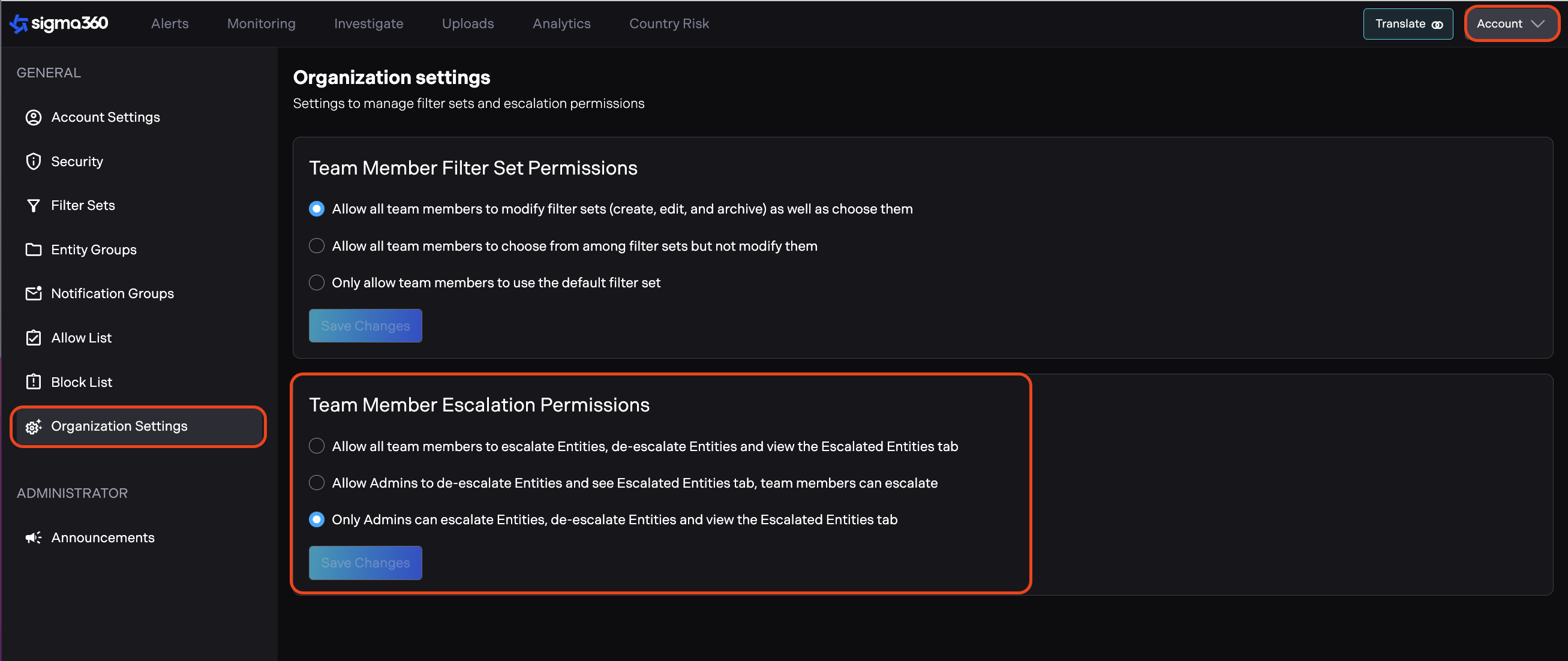This screenshot has width=1568, height=661.
Task: Go to the Country Risk tab
Action: [x=668, y=24]
